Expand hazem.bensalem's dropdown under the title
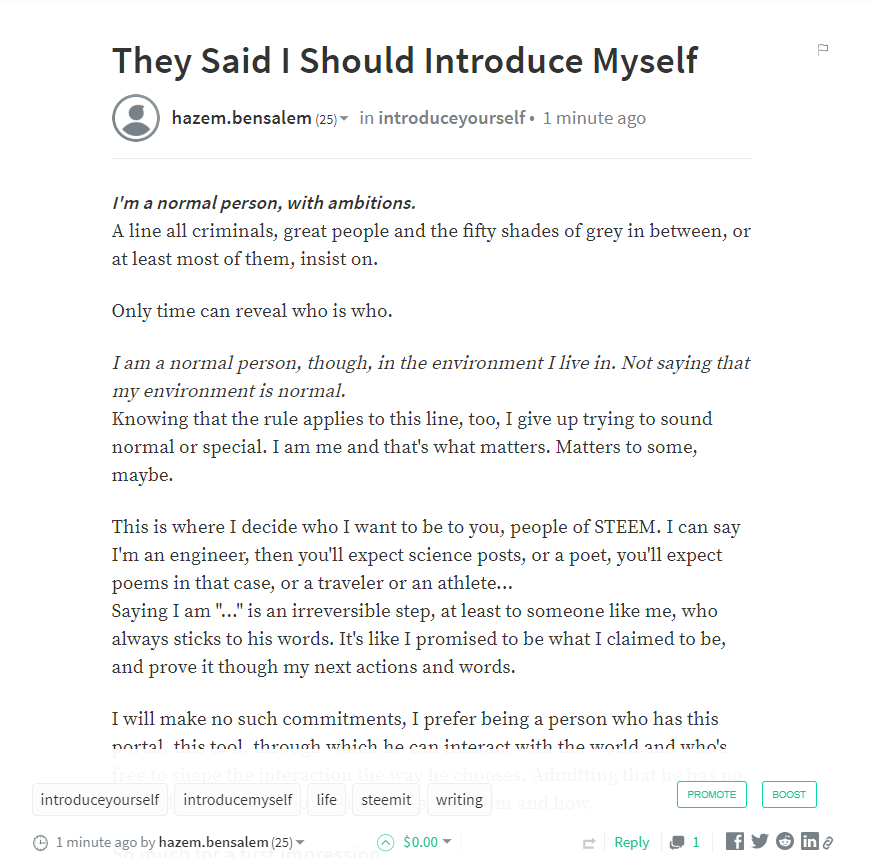 (x=344, y=118)
